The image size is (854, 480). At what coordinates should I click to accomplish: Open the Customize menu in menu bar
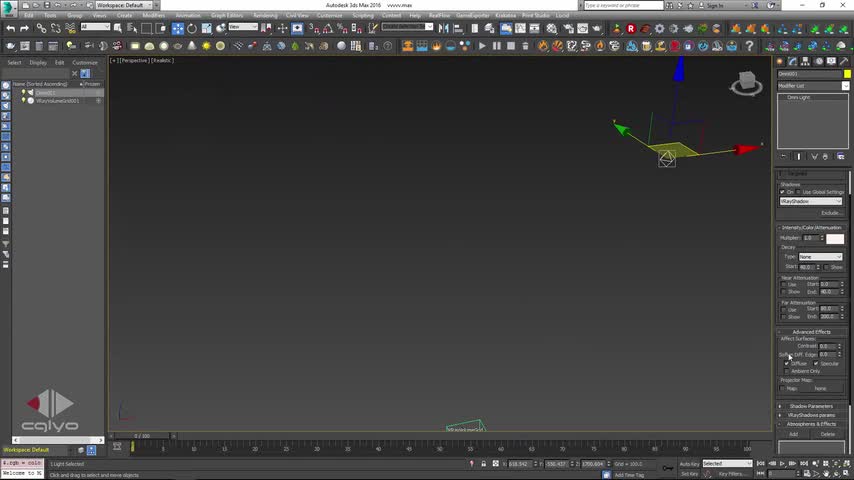pos(330,15)
